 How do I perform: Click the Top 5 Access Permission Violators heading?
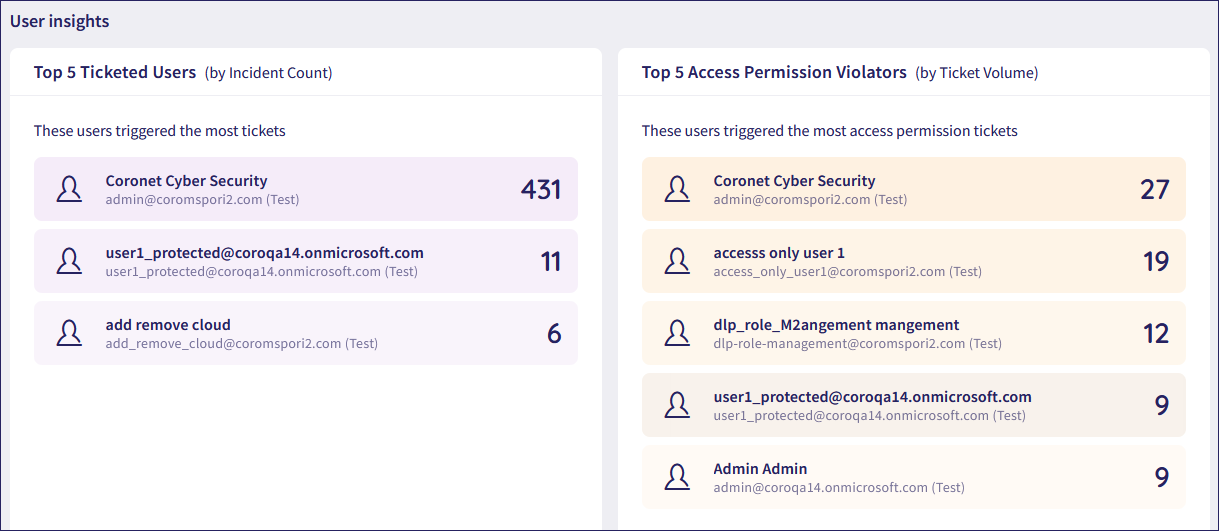click(774, 72)
